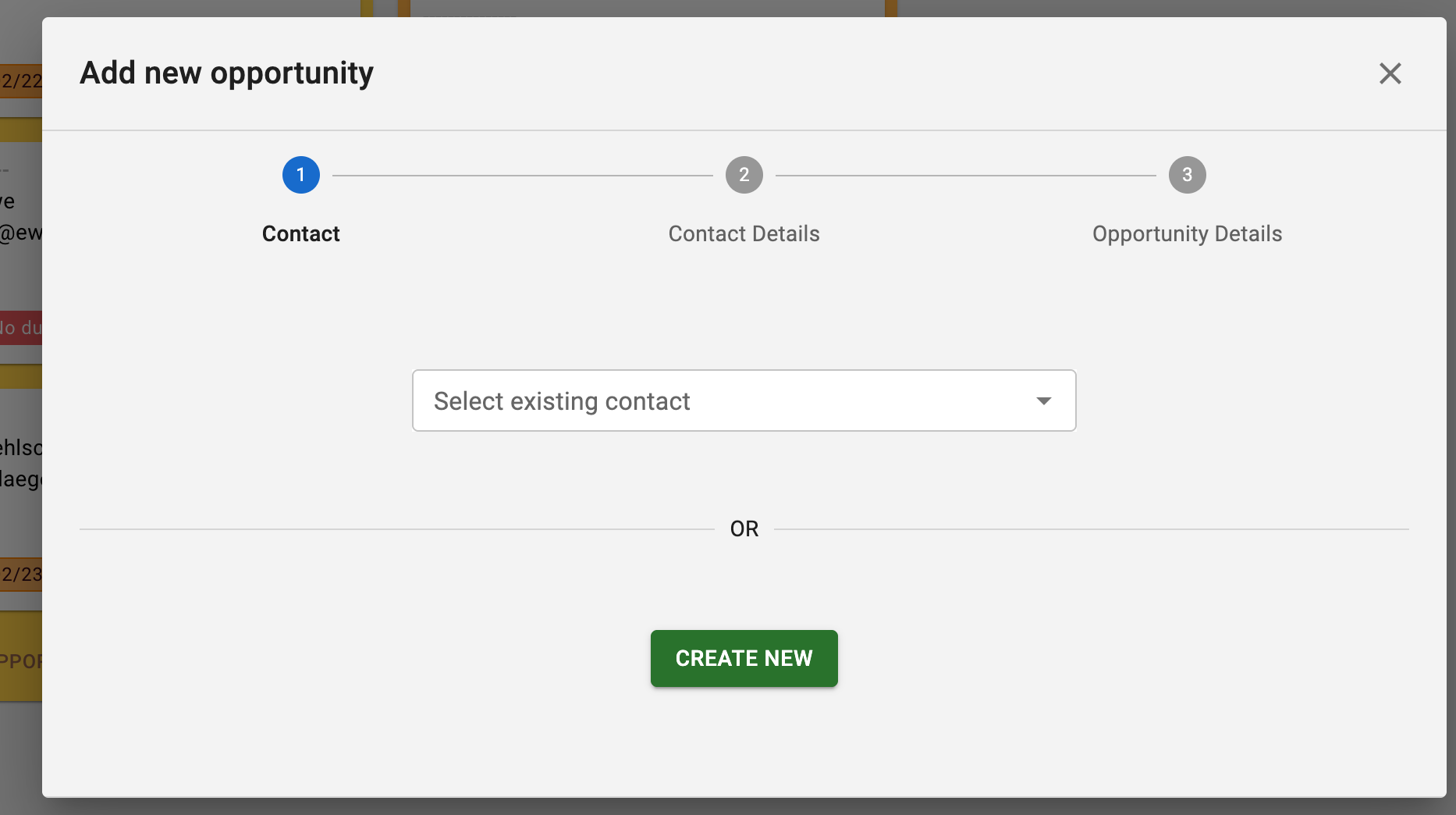Click the step 1 circle icon

[x=300, y=175]
